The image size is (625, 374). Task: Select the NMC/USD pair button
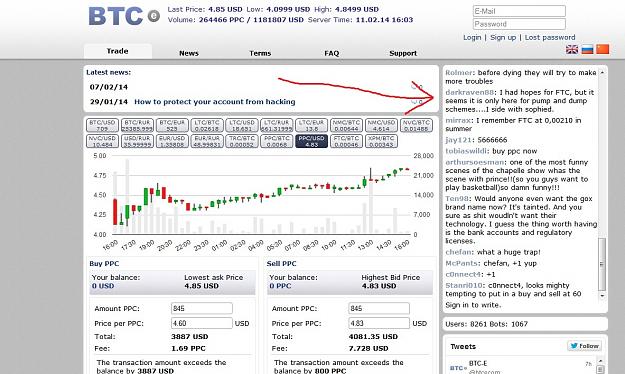[381, 125]
